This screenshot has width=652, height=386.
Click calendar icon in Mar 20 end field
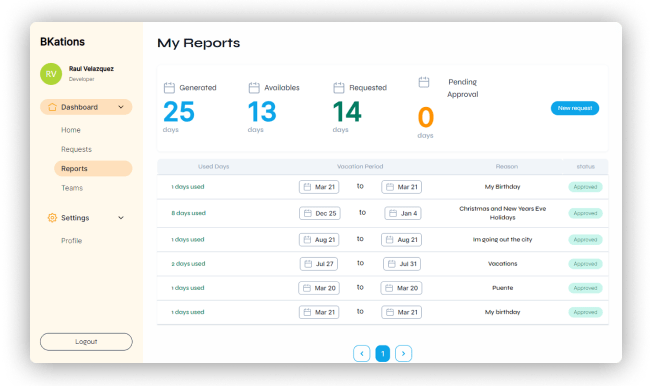(389, 288)
